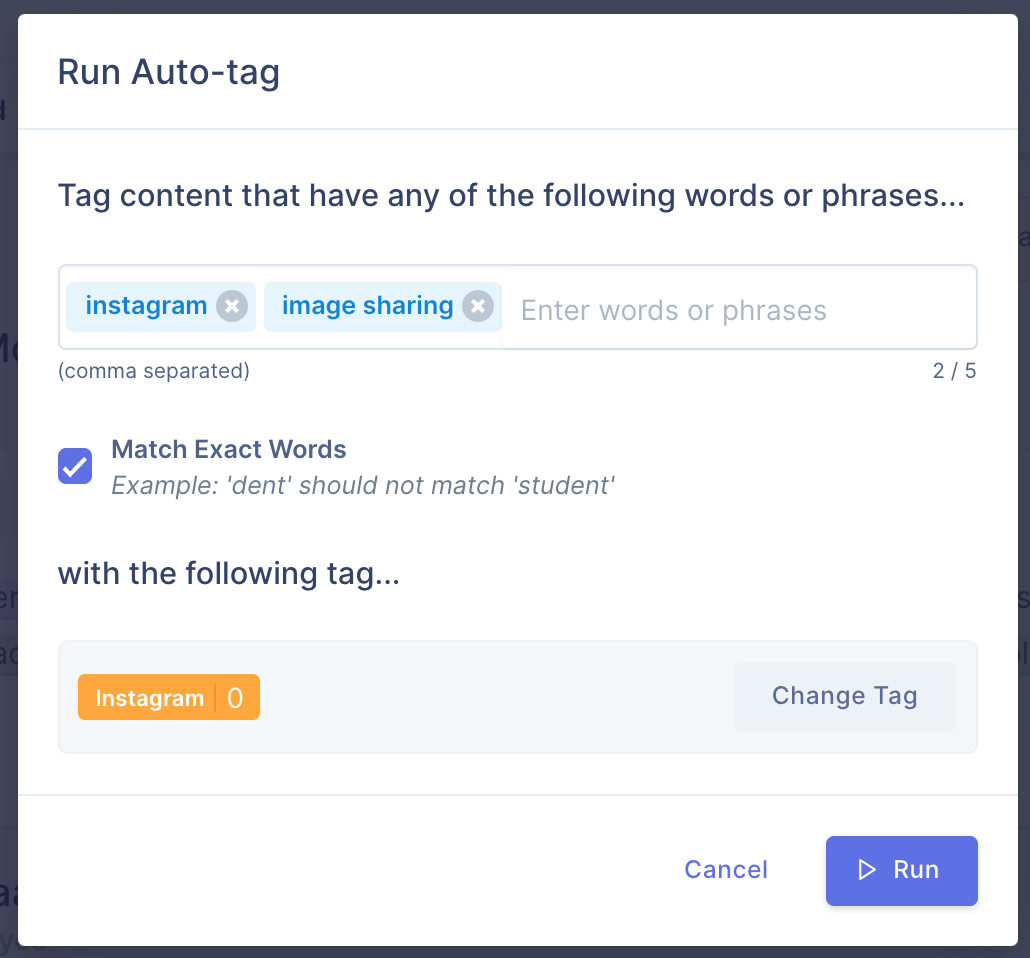Click the '(comma separated)' hint text

pos(154,371)
